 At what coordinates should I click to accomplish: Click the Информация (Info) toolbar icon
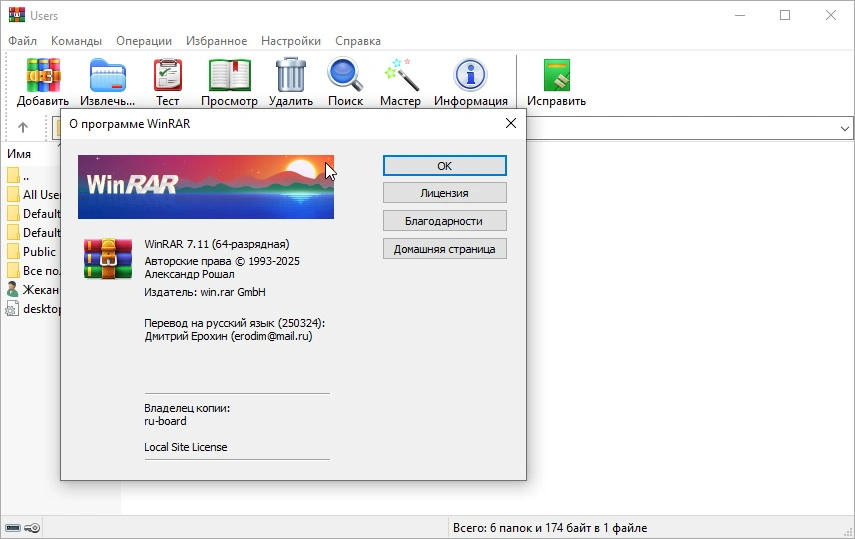471,82
